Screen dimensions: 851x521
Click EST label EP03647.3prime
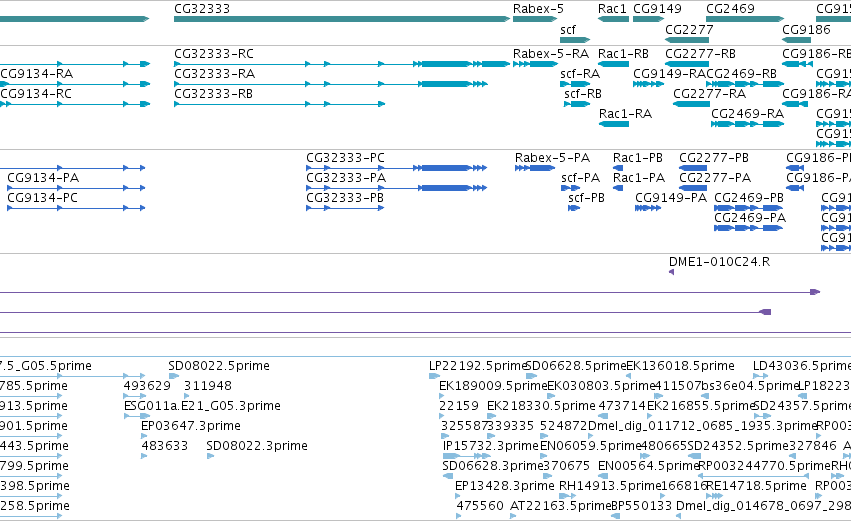point(190,426)
